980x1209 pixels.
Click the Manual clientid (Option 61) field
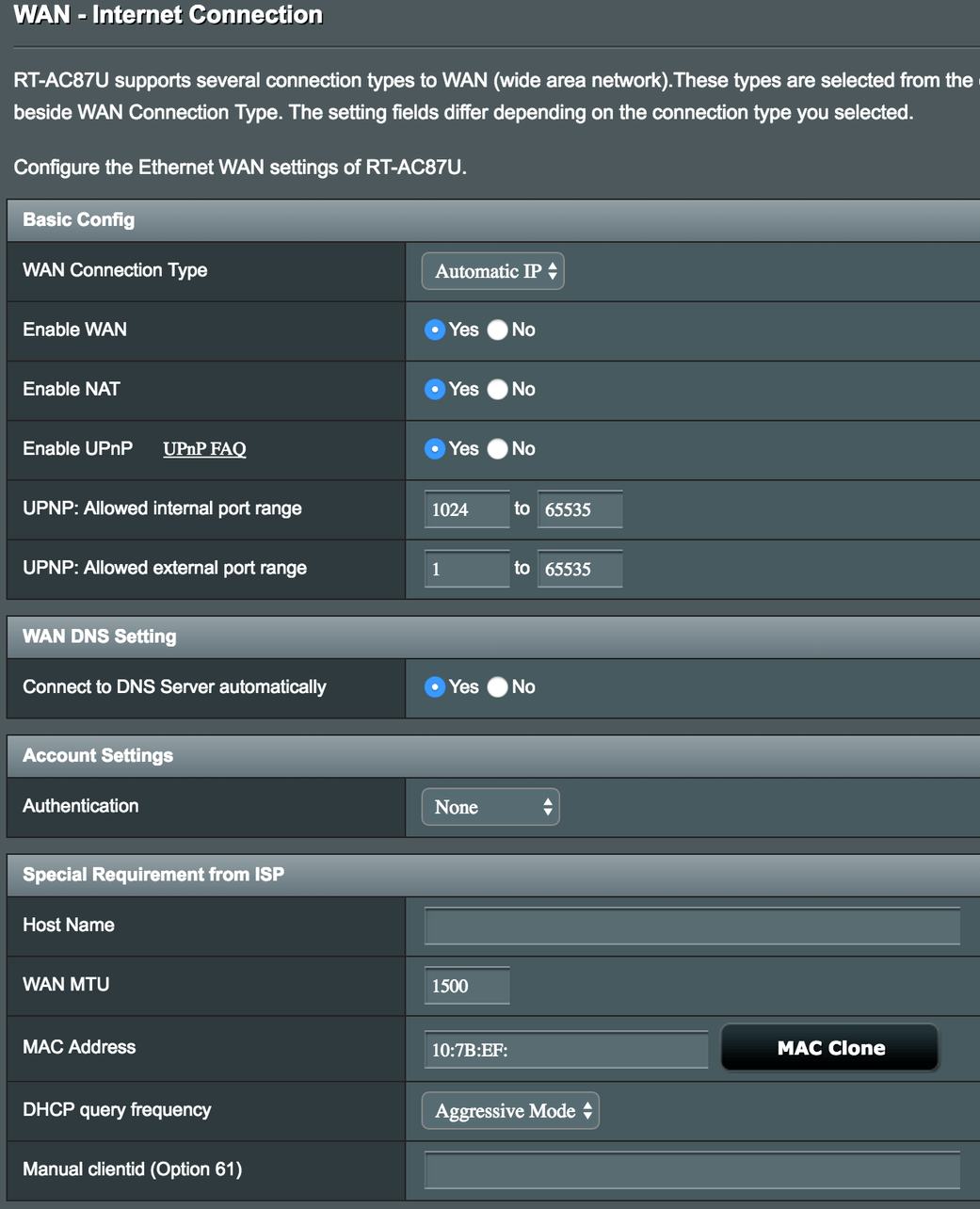pos(692,1170)
